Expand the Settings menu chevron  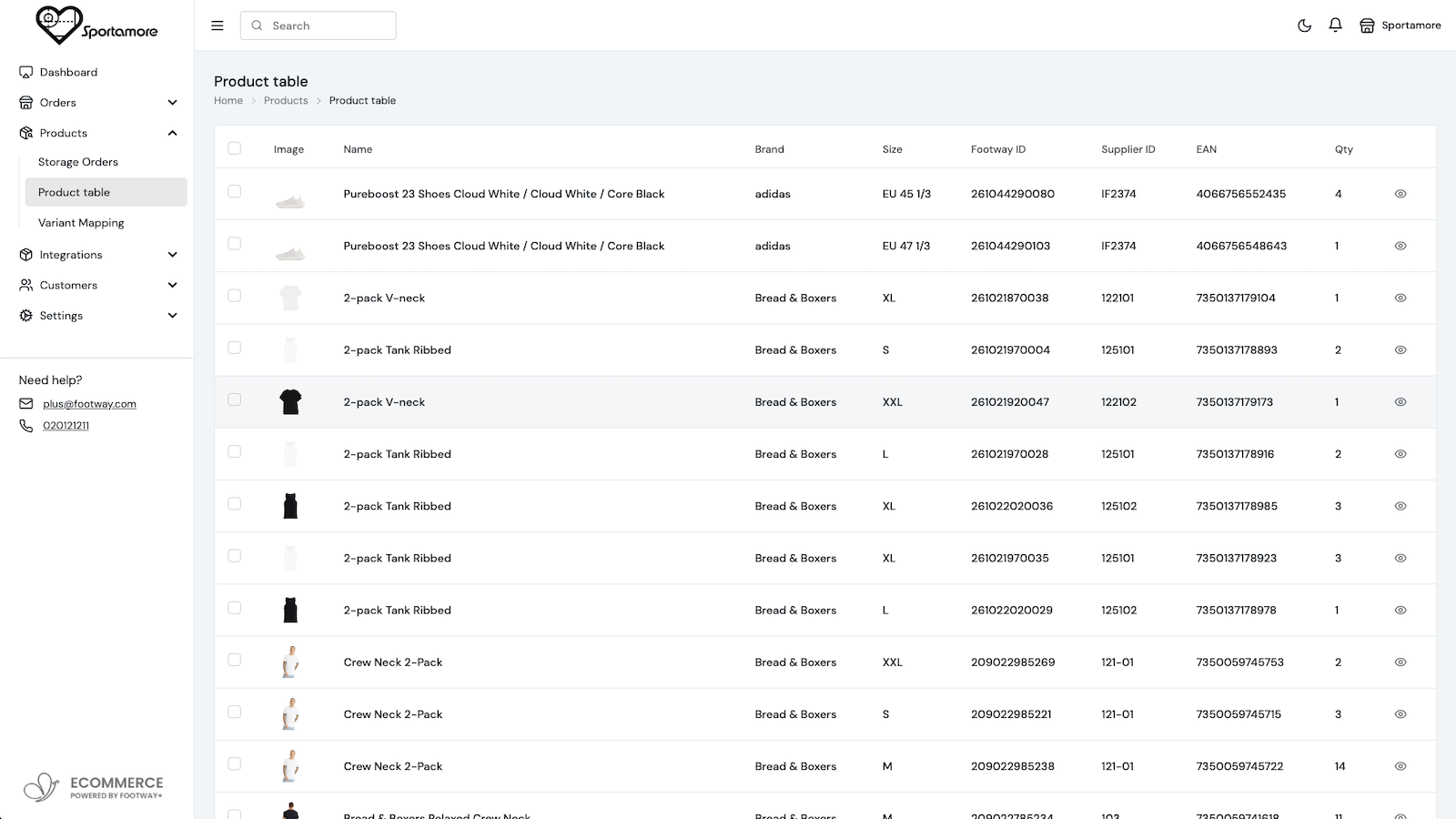pos(173,316)
